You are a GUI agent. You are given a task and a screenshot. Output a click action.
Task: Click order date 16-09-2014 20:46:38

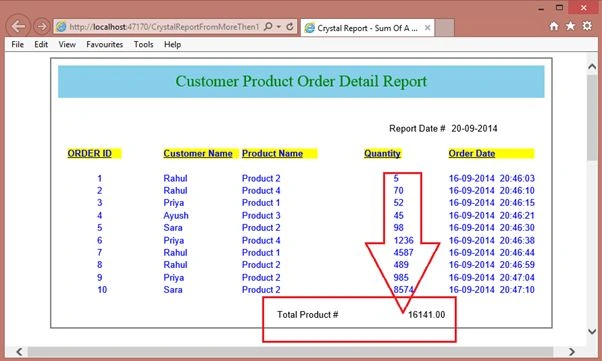coord(492,241)
